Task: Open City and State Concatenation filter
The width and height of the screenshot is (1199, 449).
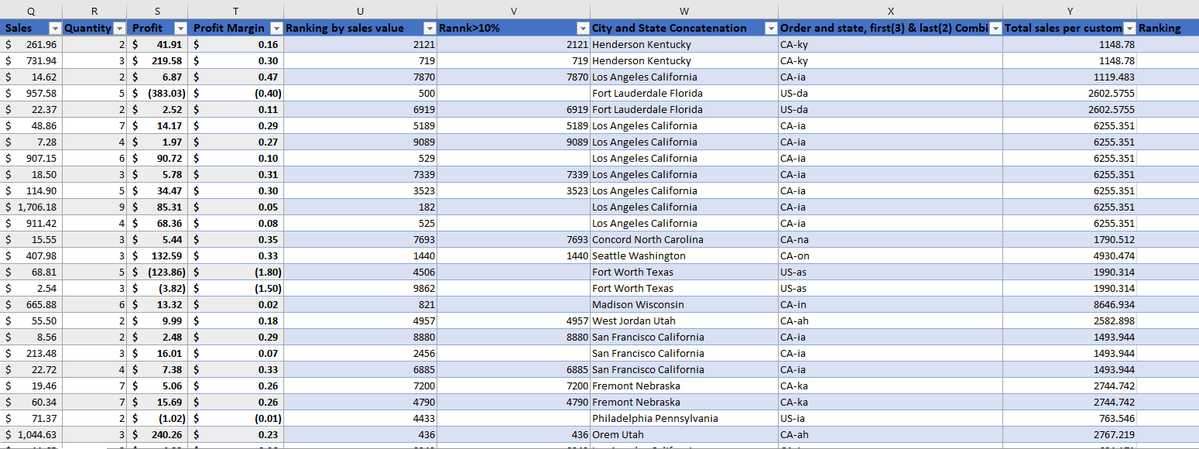Action: click(x=771, y=28)
